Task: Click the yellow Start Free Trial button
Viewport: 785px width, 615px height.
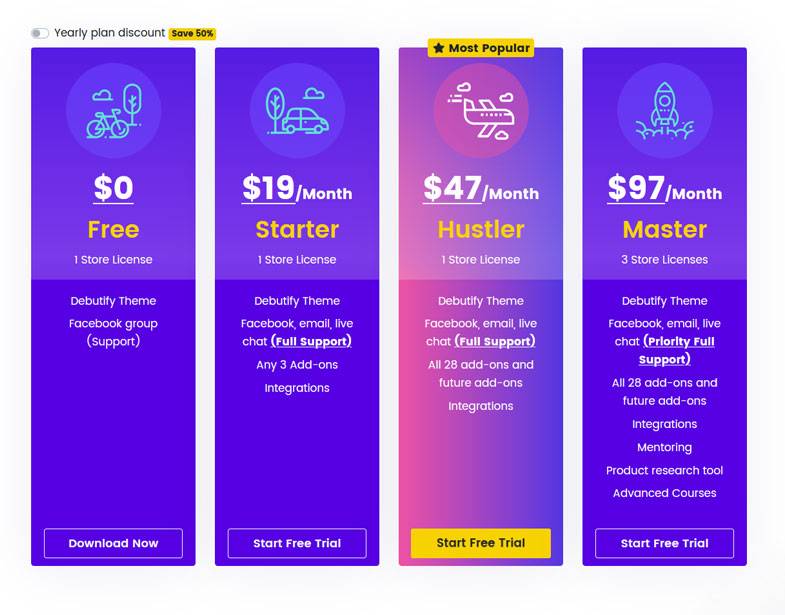Action: 481,543
